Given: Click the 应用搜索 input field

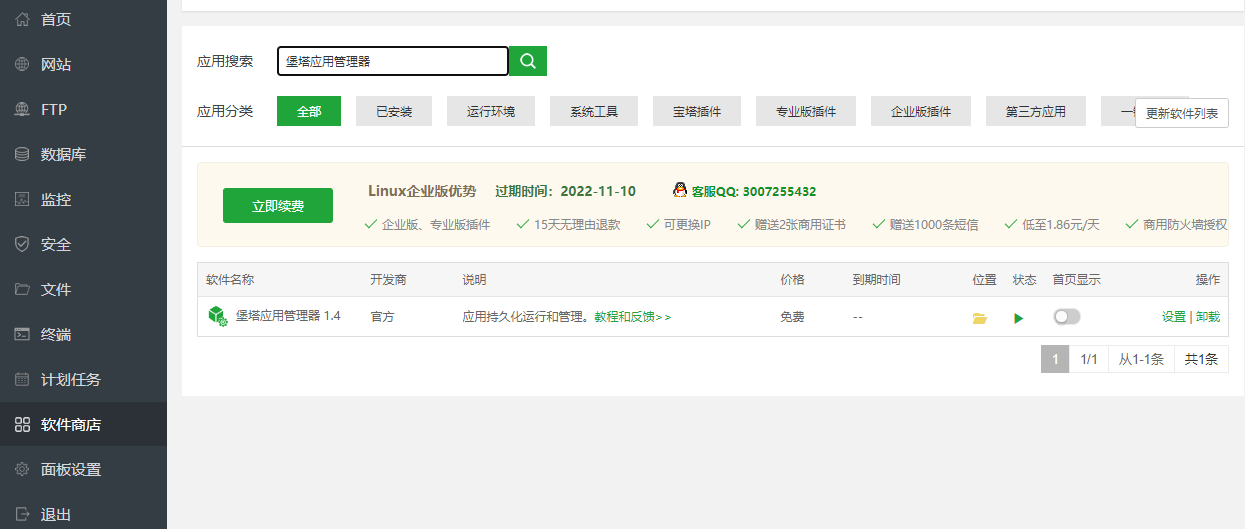Looking at the screenshot, I should (393, 61).
